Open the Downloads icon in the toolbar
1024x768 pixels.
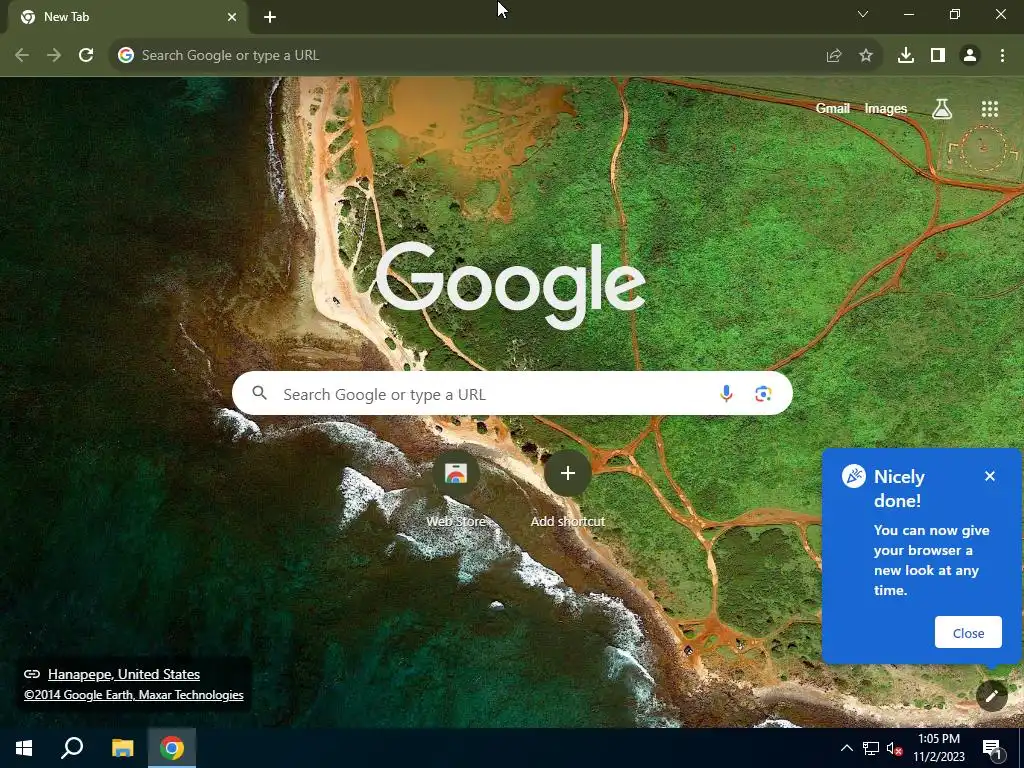click(x=906, y=56)
